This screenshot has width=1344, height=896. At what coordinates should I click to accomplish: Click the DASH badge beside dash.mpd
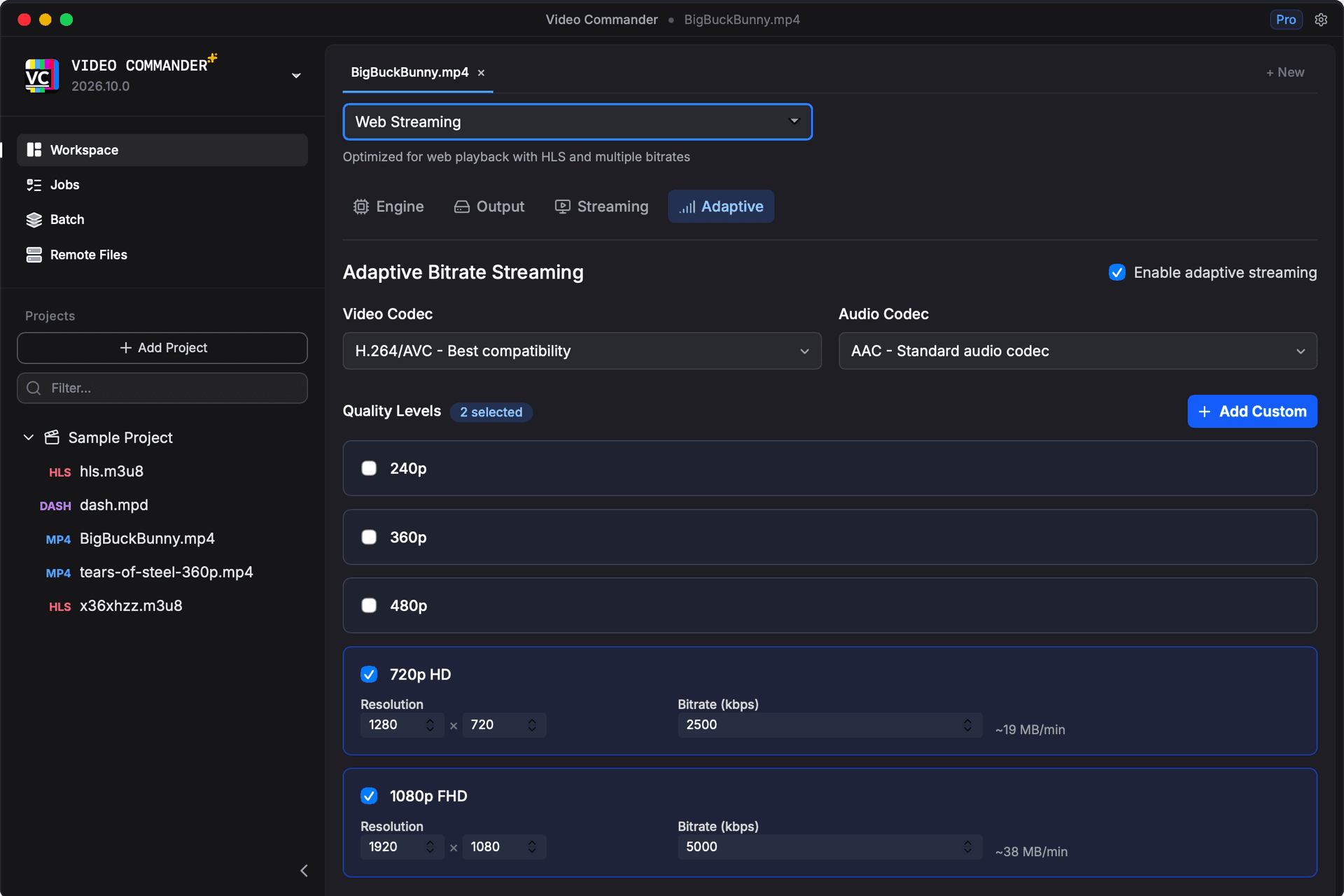point(55,506)
